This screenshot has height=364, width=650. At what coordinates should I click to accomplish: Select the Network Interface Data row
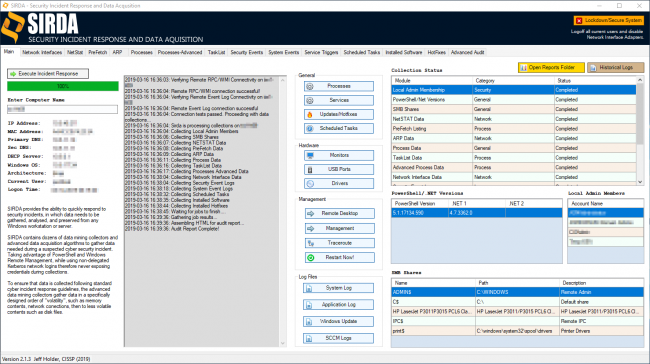pos(514,177)
